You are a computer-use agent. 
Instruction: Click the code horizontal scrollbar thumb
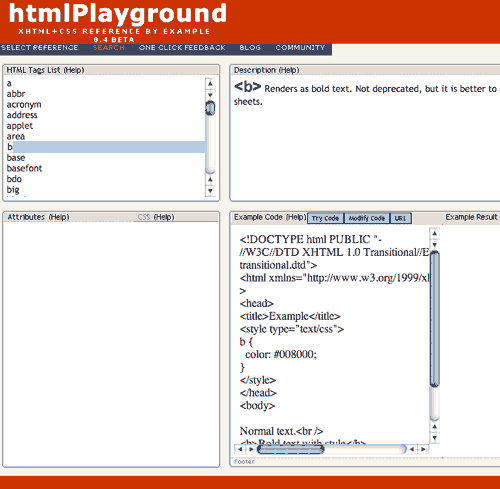point(290,449)
